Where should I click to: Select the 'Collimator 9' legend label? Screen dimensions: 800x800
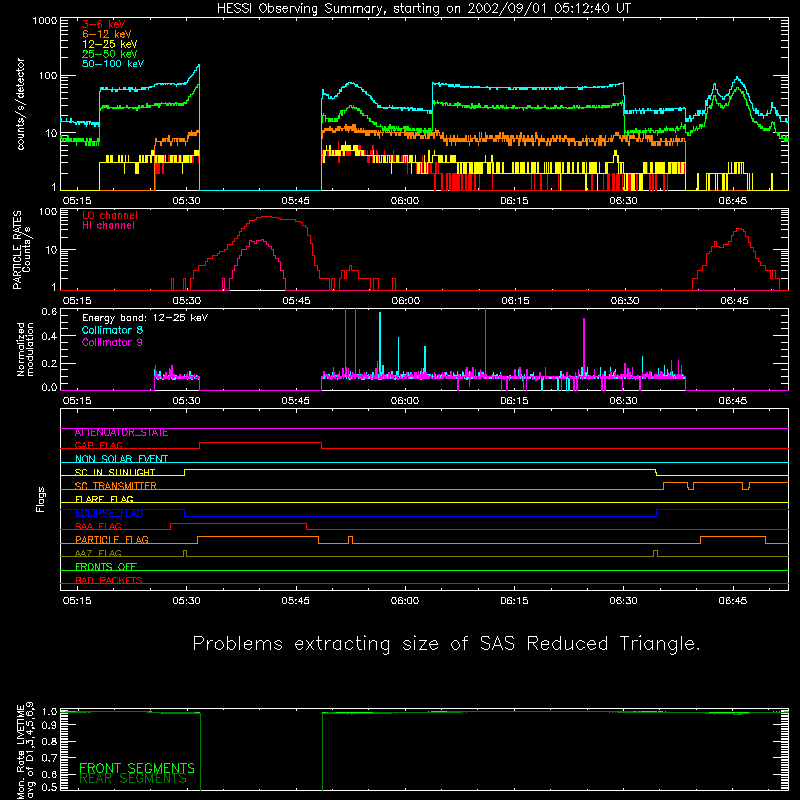pos(112,342)
